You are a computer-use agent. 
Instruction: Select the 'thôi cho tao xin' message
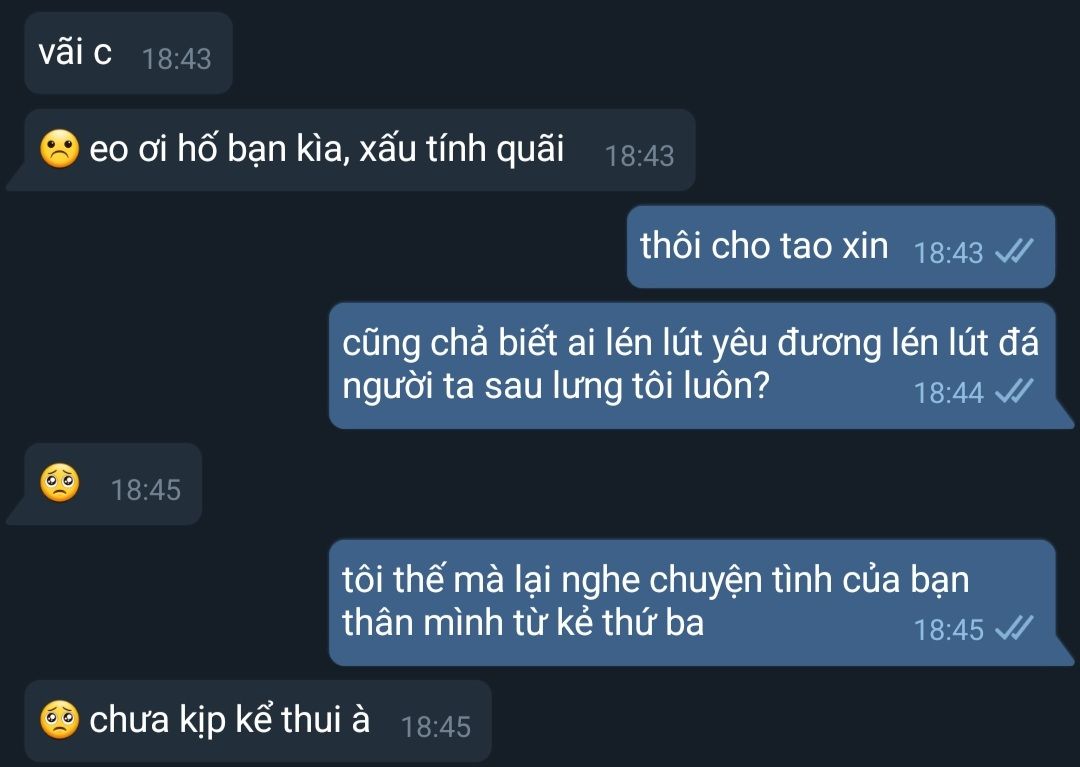pos(841,246)
